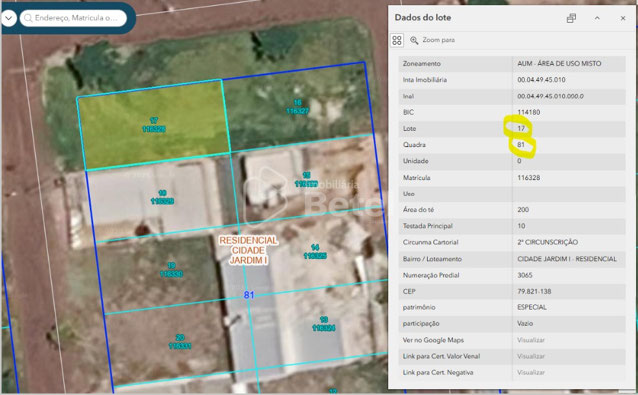Image resolution: width=638 pixels, height=395 pixels.
Task: Click the Zoneamento value AUM - ÁREA DE USO MISTO
Action: [559, 63]
